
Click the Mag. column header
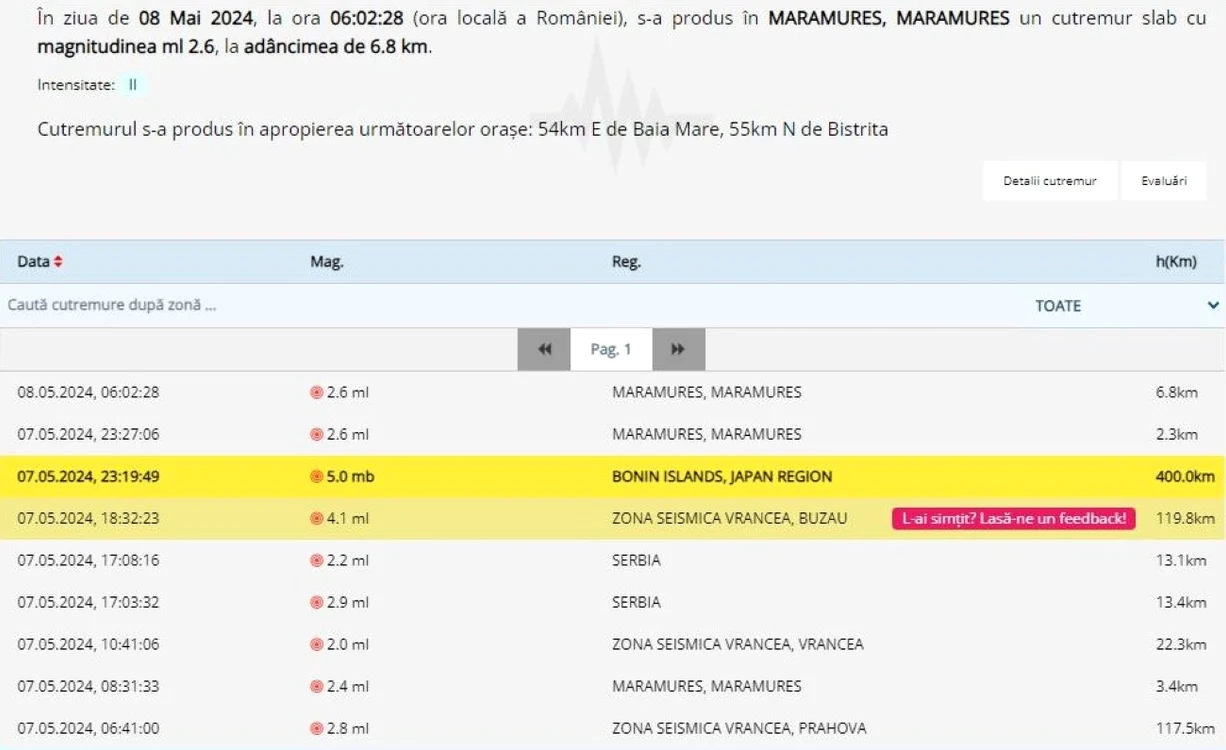point(327,262)
